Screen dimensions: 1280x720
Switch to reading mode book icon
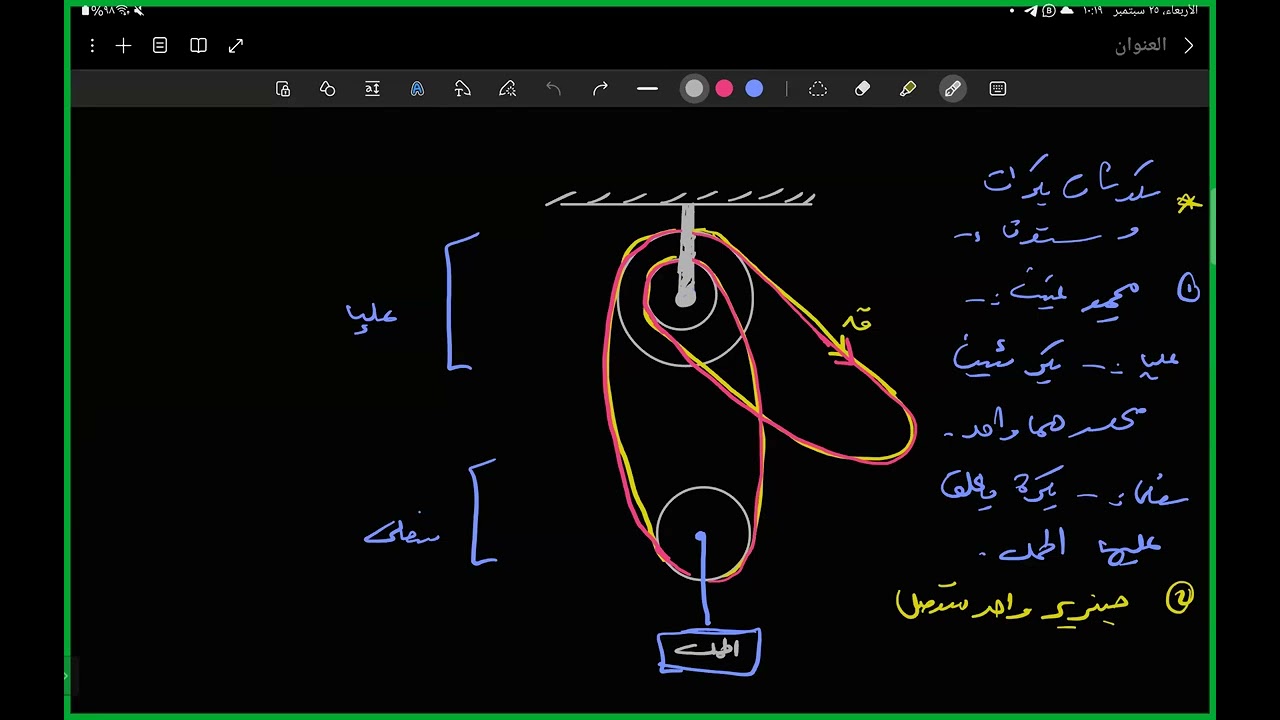[198, 46]
